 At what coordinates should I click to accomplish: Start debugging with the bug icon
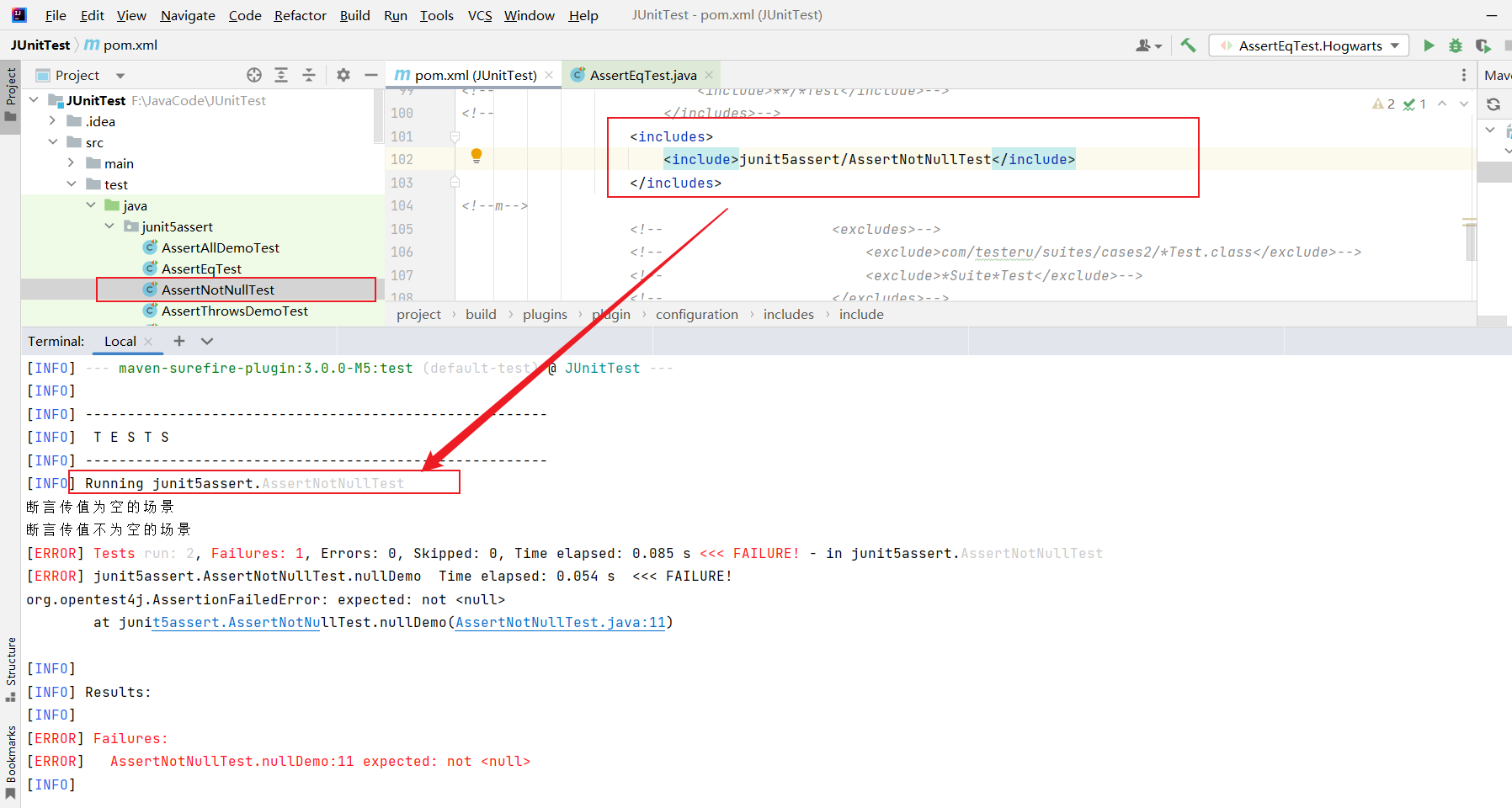(1456, 45)
